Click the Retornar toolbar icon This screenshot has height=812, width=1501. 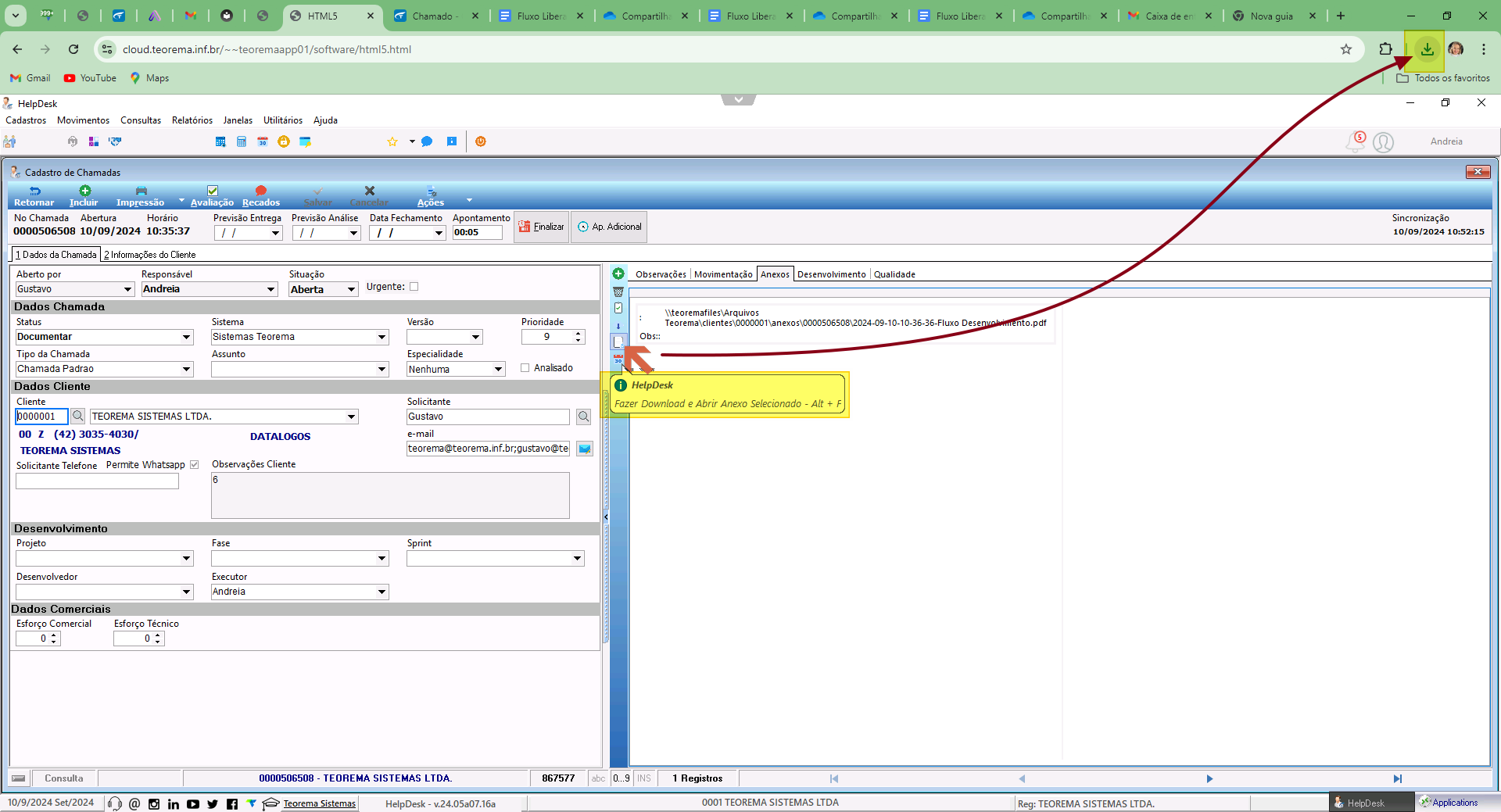tap(34, 191)
